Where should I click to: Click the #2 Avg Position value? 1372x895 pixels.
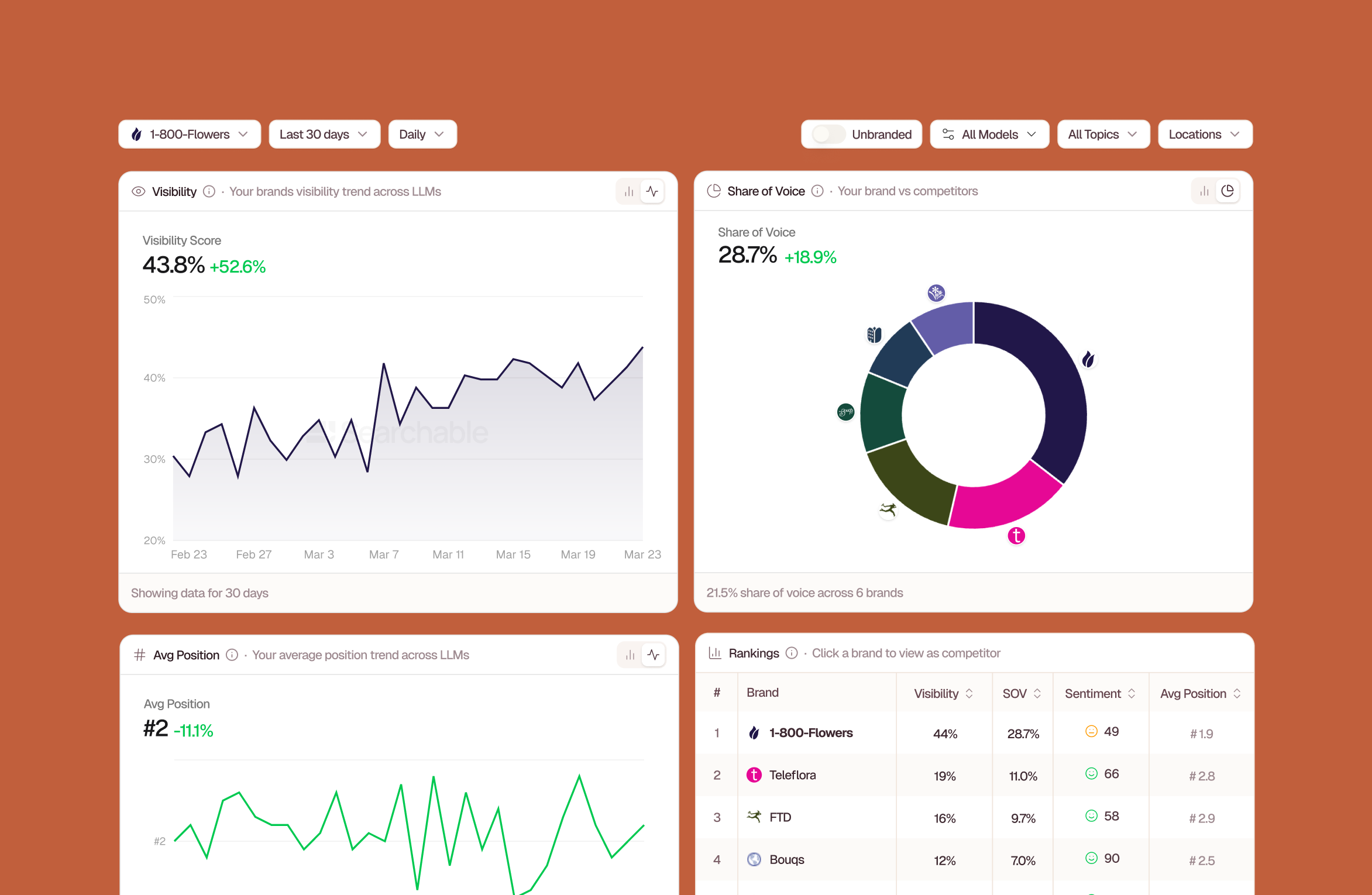click(156, 729)
